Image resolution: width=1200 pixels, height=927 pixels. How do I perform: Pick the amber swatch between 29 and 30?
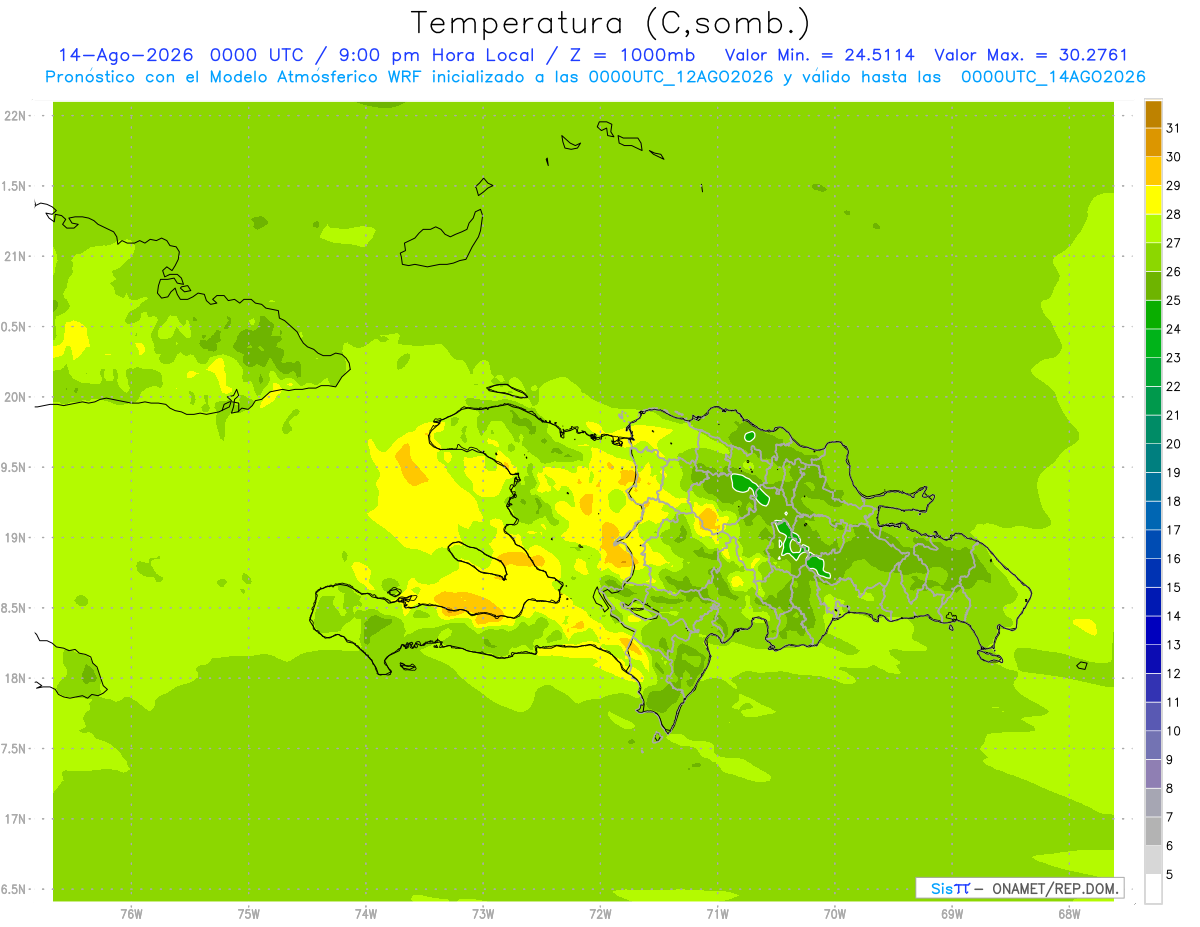[x=1153, y=171]
